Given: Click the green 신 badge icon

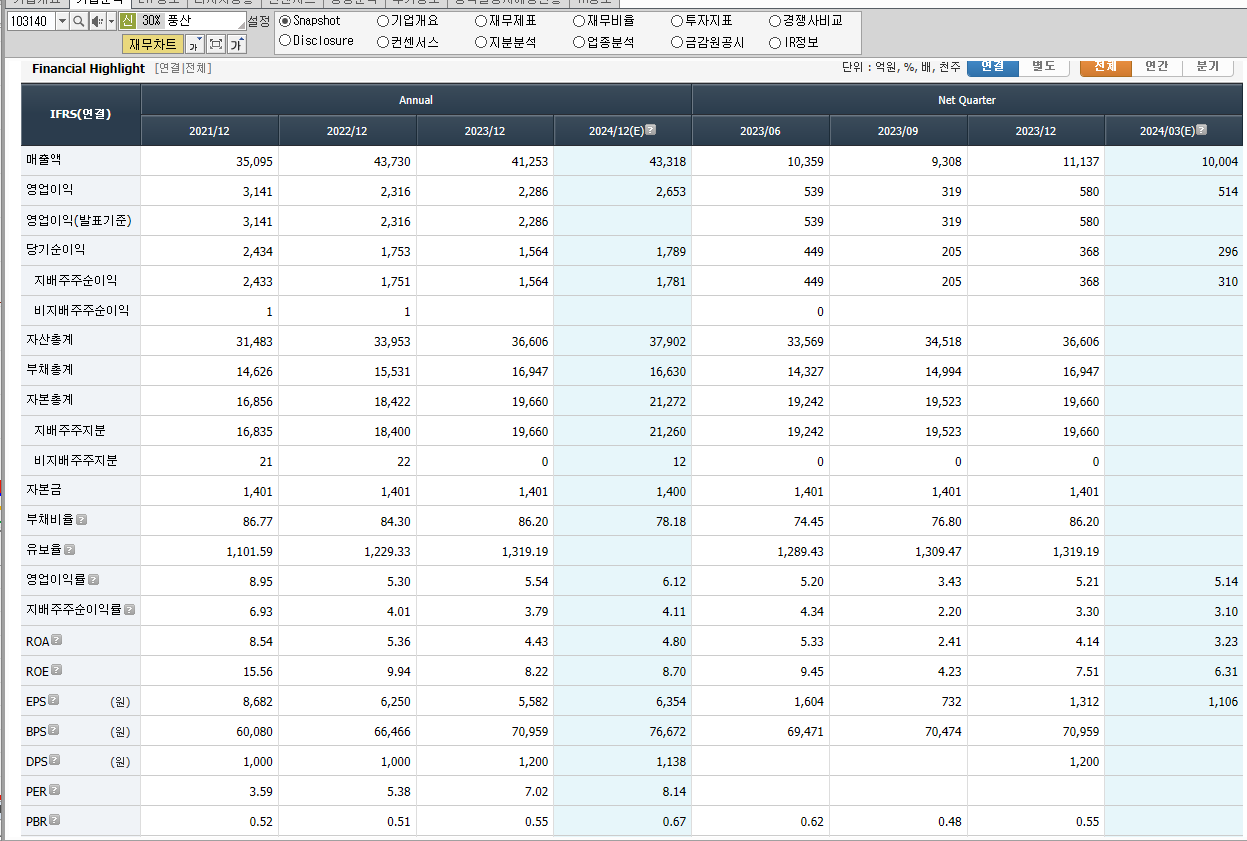Looking at the screenshot, I should tap(127, 21).
